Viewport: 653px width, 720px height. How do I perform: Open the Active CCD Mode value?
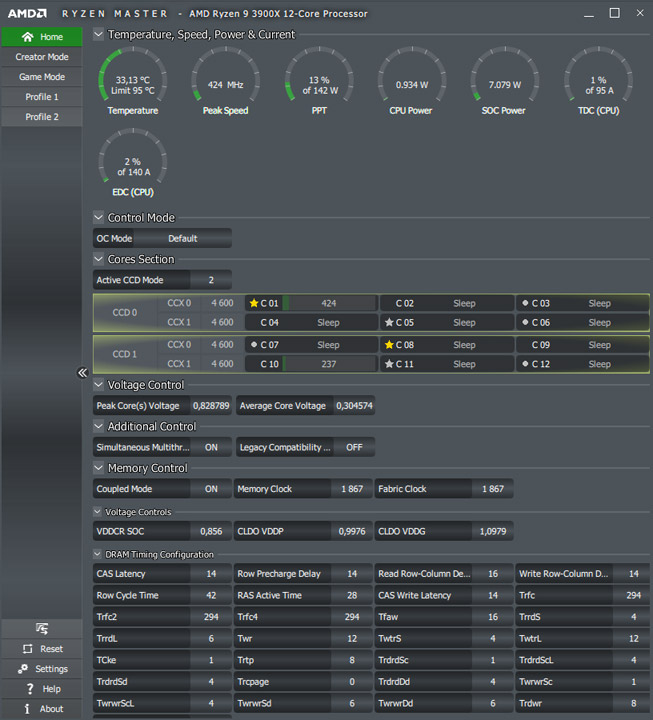click(x=211, y=280)
